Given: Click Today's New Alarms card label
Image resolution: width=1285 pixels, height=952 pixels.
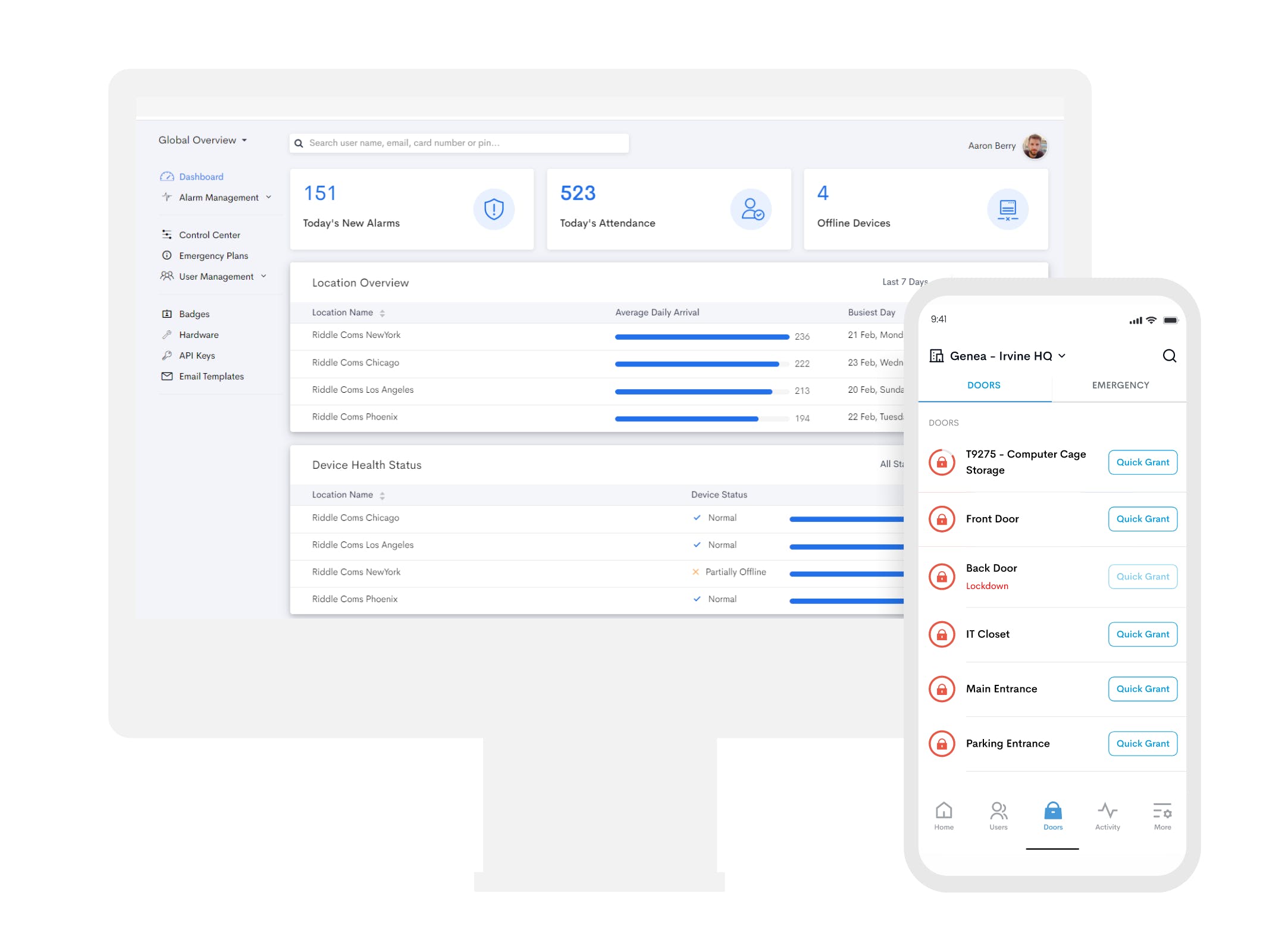Looking at the screenshot, I should (351, 223).
